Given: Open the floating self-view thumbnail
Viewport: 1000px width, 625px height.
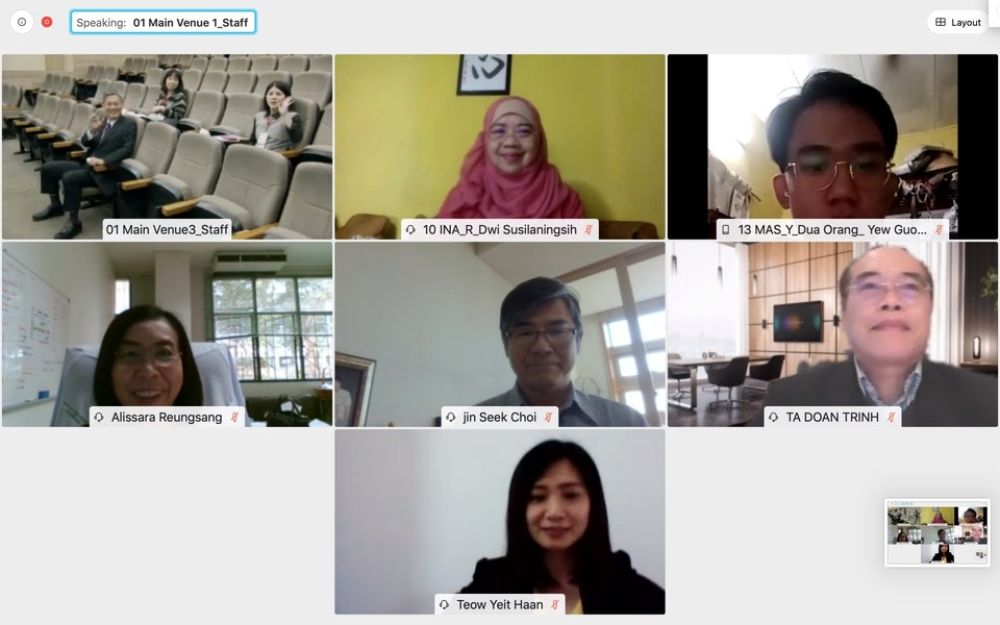Looking at the screenshot, I should click(938, 533).
